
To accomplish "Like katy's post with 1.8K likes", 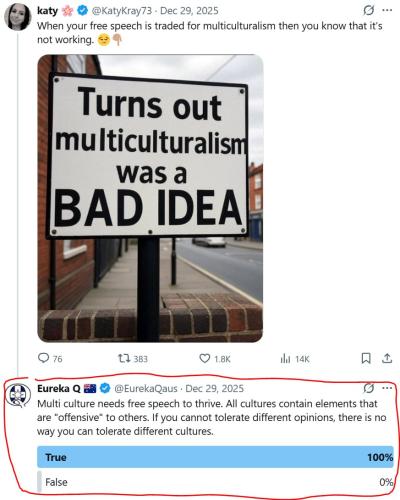I will 215,359.
